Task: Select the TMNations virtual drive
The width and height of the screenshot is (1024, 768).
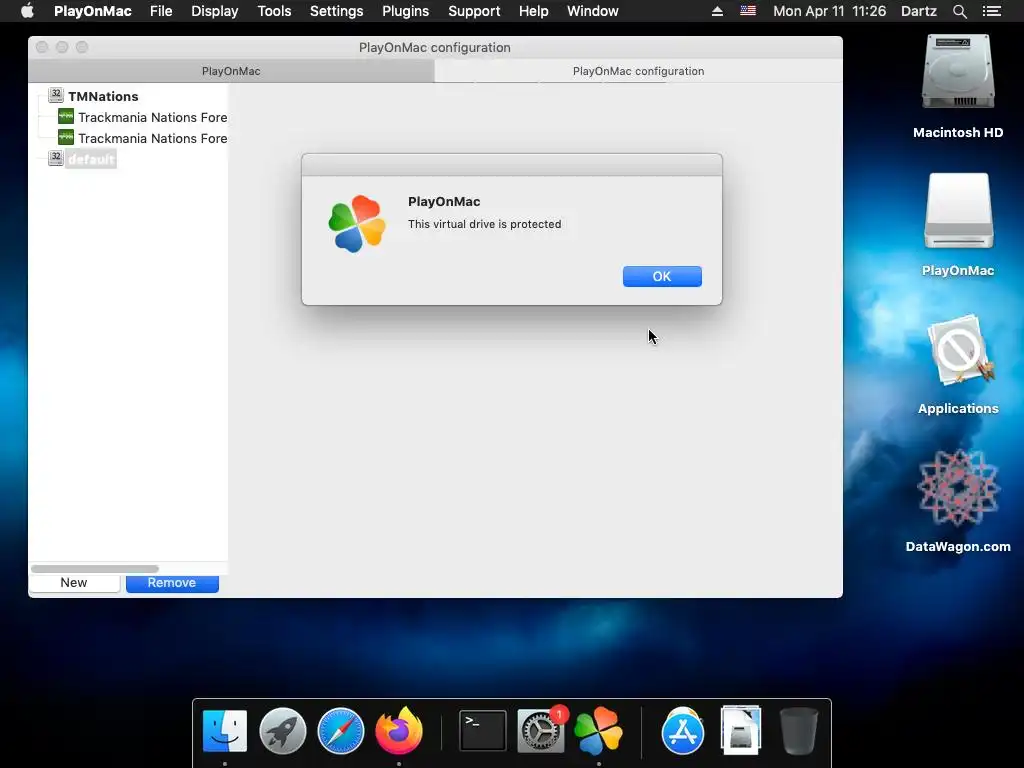Action: 103,97
